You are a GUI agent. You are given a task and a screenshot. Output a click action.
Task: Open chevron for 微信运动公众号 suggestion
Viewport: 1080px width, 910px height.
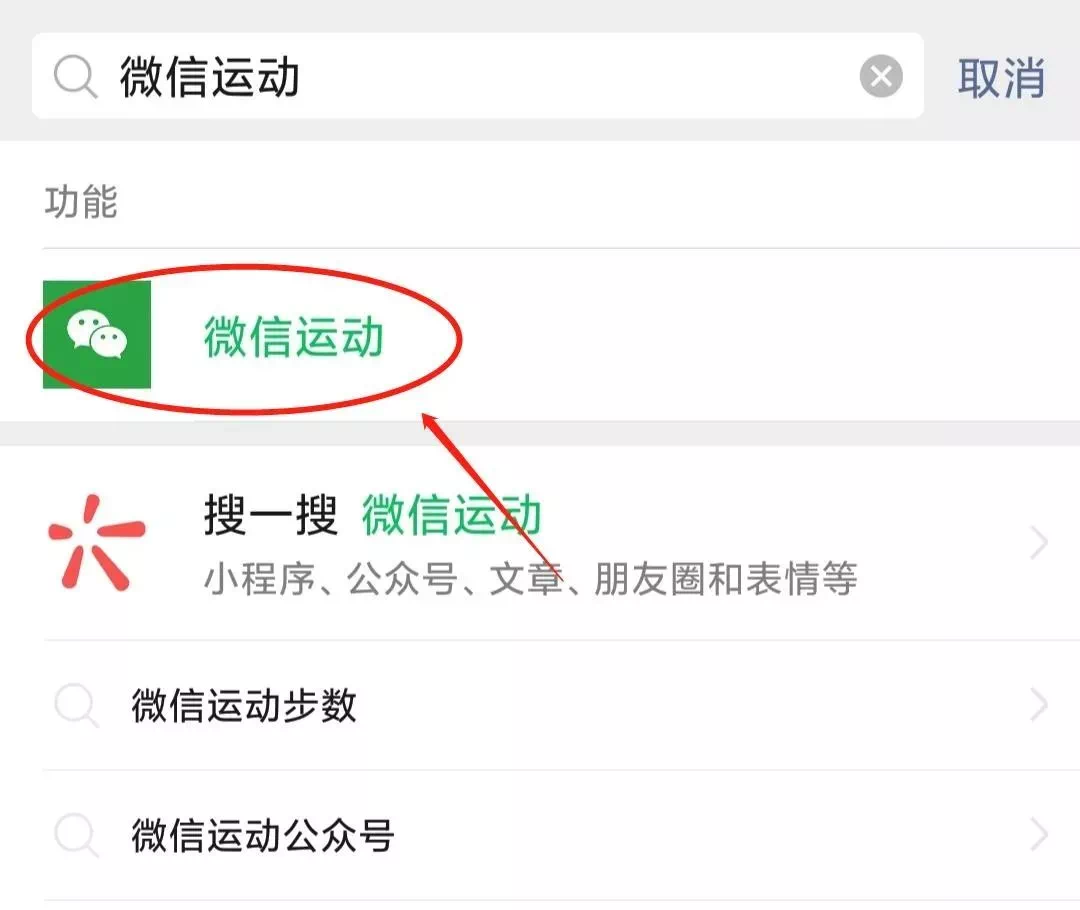coord(1039,835)
